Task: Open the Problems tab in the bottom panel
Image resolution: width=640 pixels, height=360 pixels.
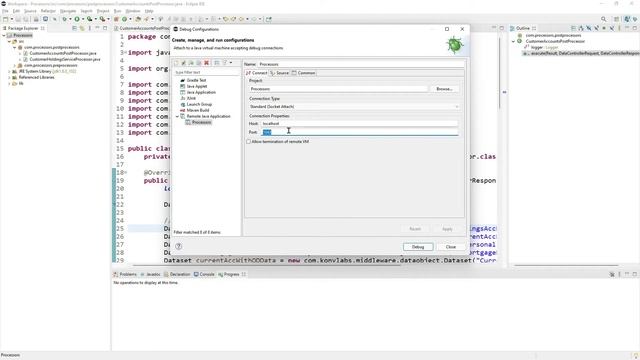Action: coord(125,274)
